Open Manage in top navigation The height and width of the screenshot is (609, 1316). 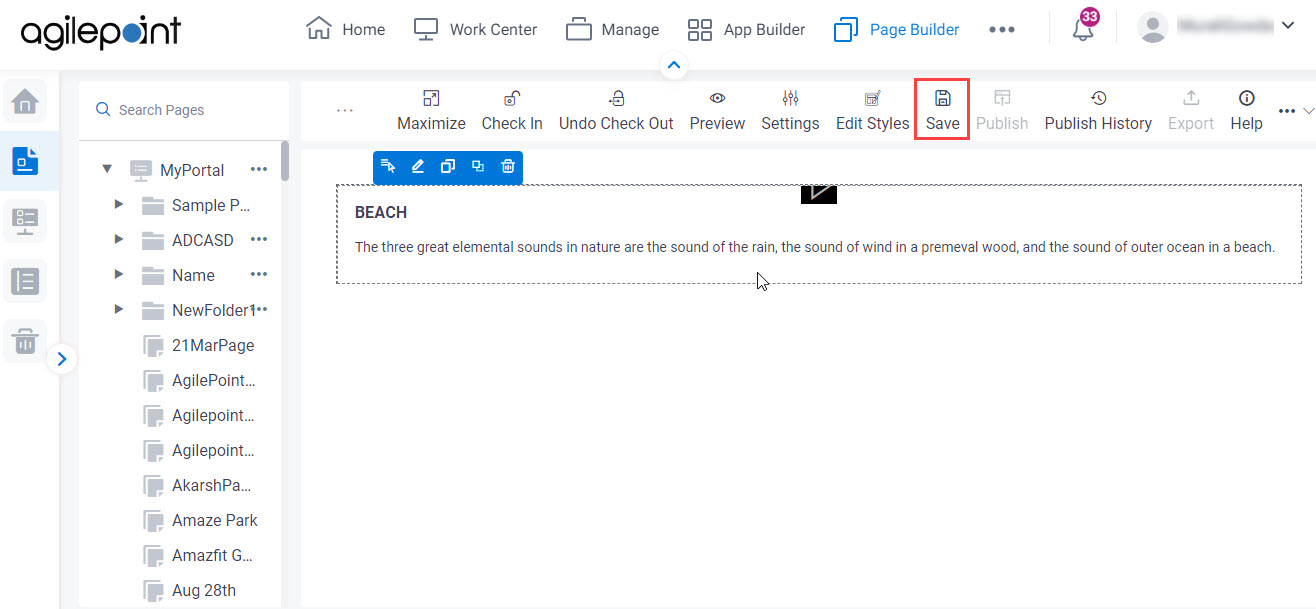[612, 29]
